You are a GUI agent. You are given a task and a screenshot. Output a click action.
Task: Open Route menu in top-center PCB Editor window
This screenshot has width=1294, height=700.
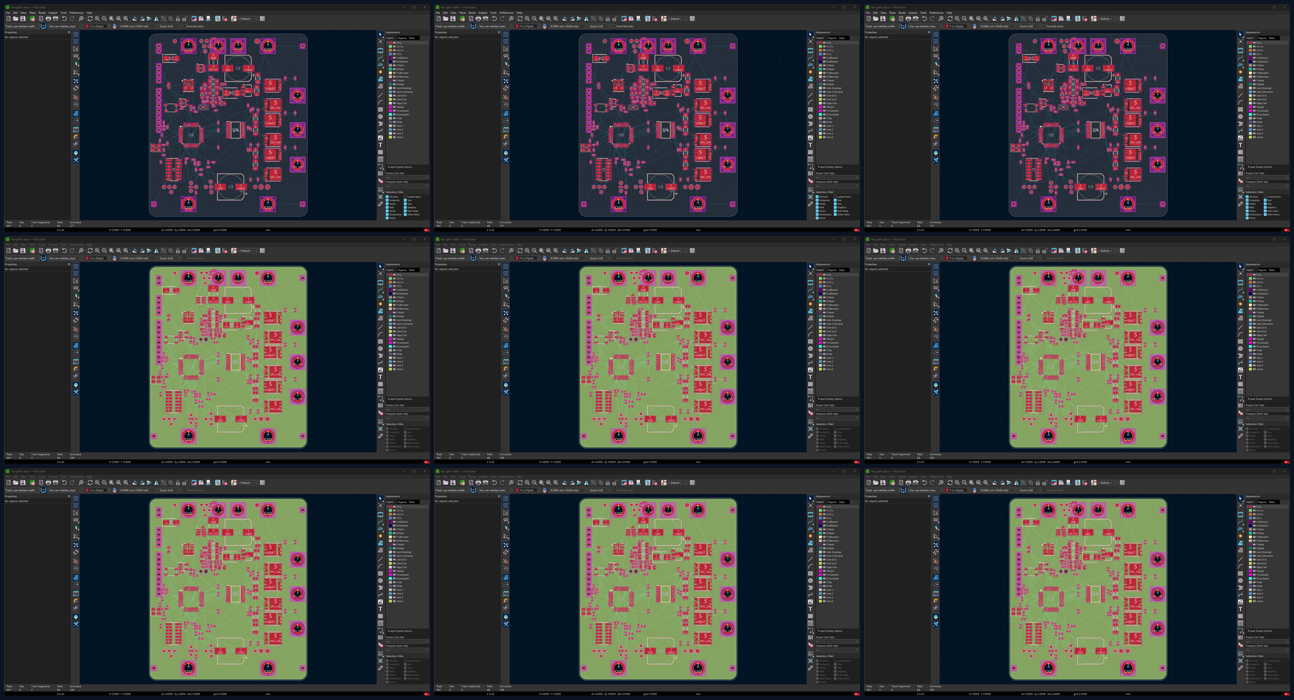coord(472,13)
